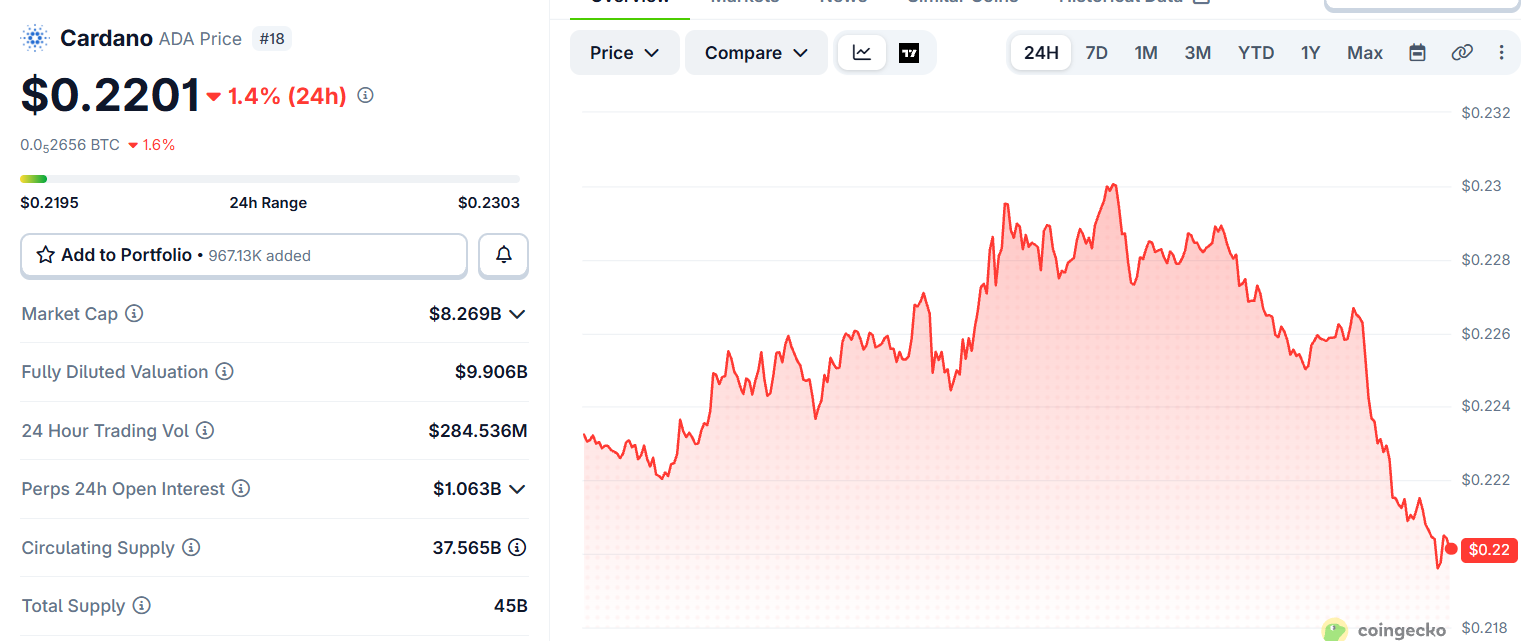Click the BTC 1.6% change text

click(x=159, y=145)
